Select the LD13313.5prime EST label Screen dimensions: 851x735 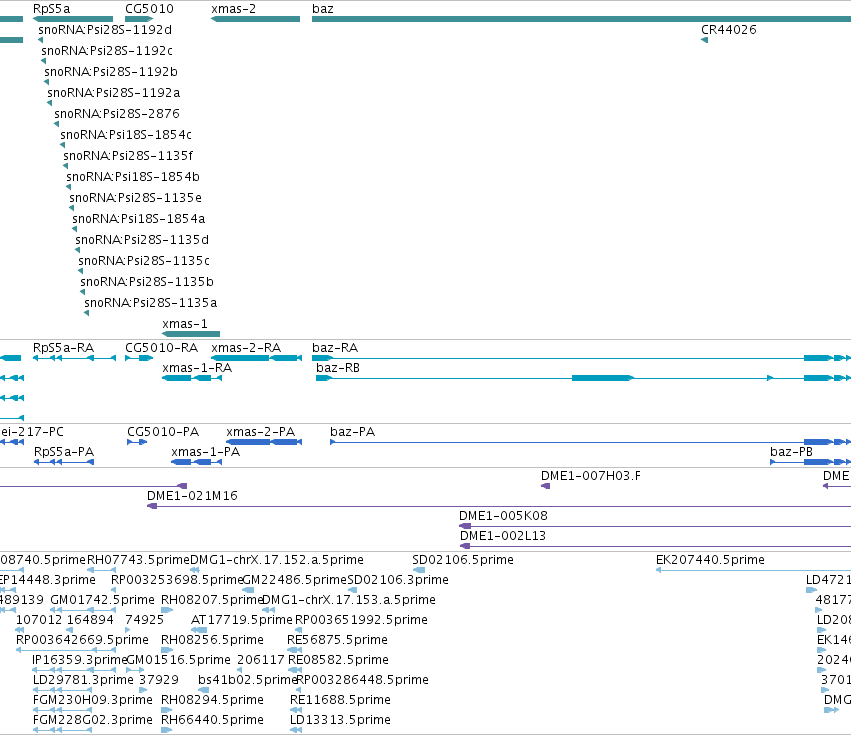click(340, 720)
